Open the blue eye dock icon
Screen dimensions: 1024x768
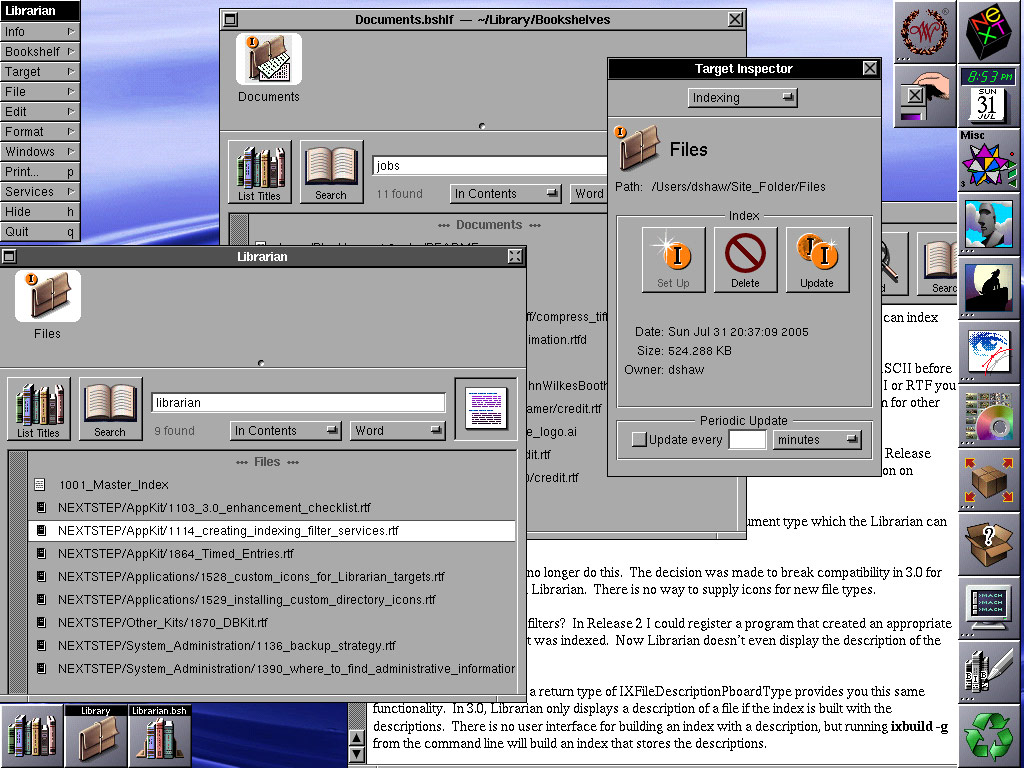click(x=990, y=352)
